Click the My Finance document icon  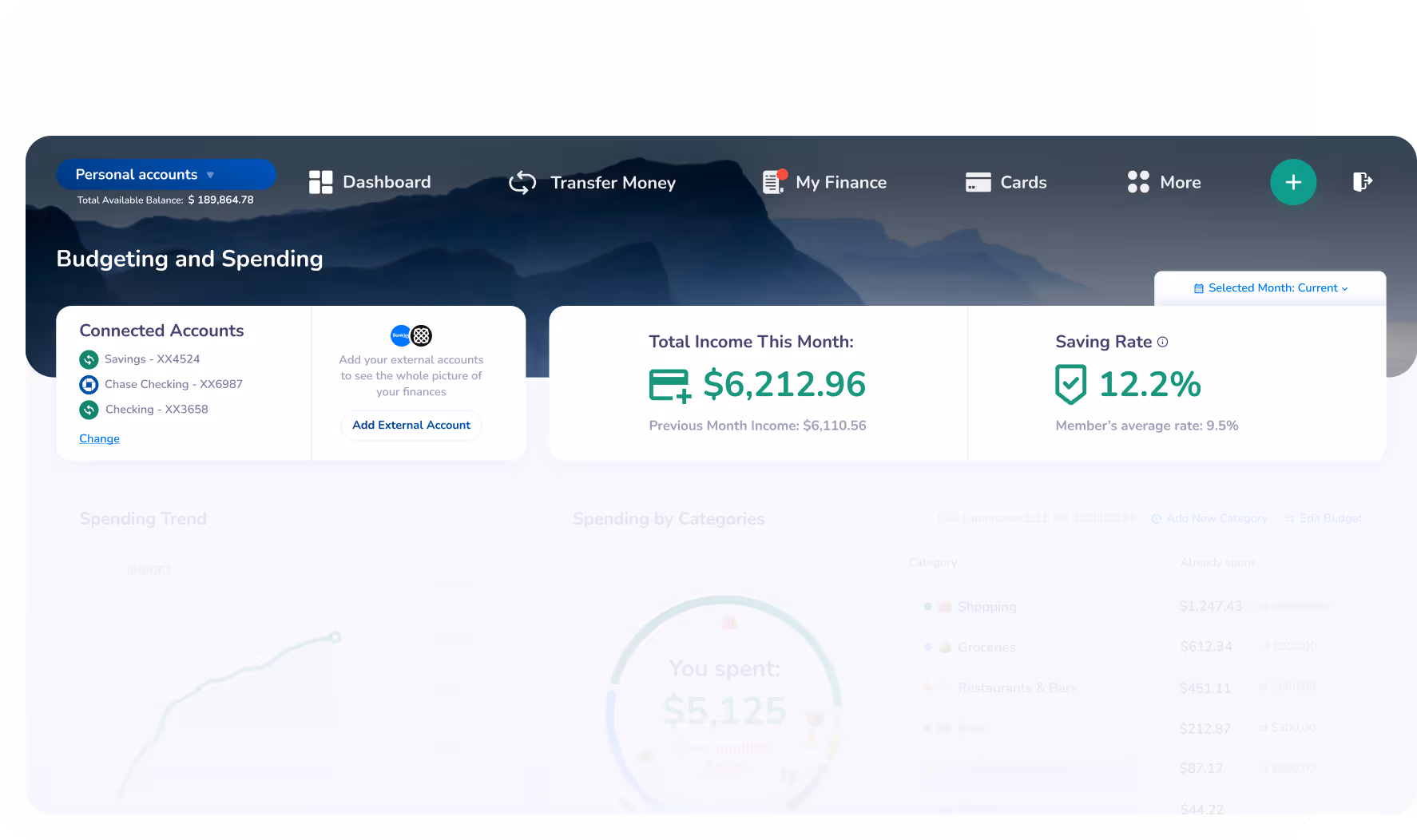774,182
